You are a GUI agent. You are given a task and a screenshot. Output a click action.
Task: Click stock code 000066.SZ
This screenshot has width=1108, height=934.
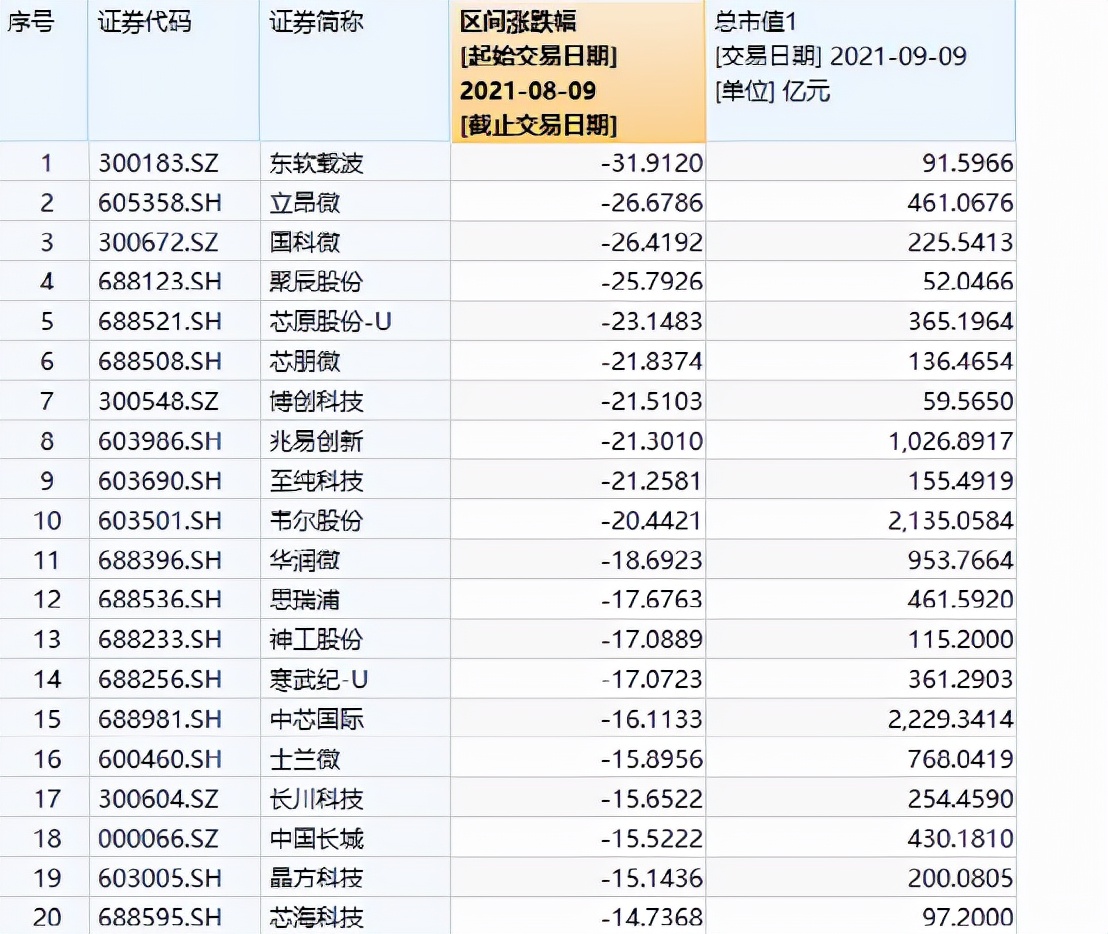tap(159, 838)
